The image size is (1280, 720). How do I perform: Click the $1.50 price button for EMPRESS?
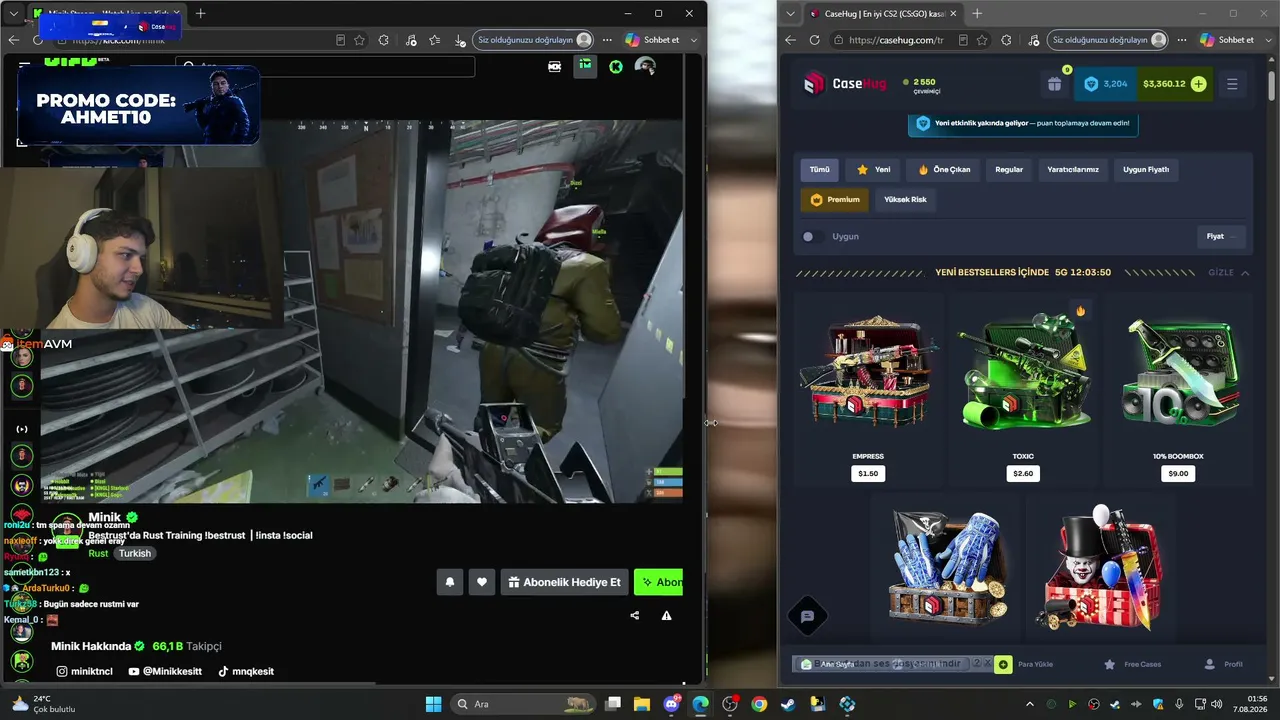[x=868, y=473]
